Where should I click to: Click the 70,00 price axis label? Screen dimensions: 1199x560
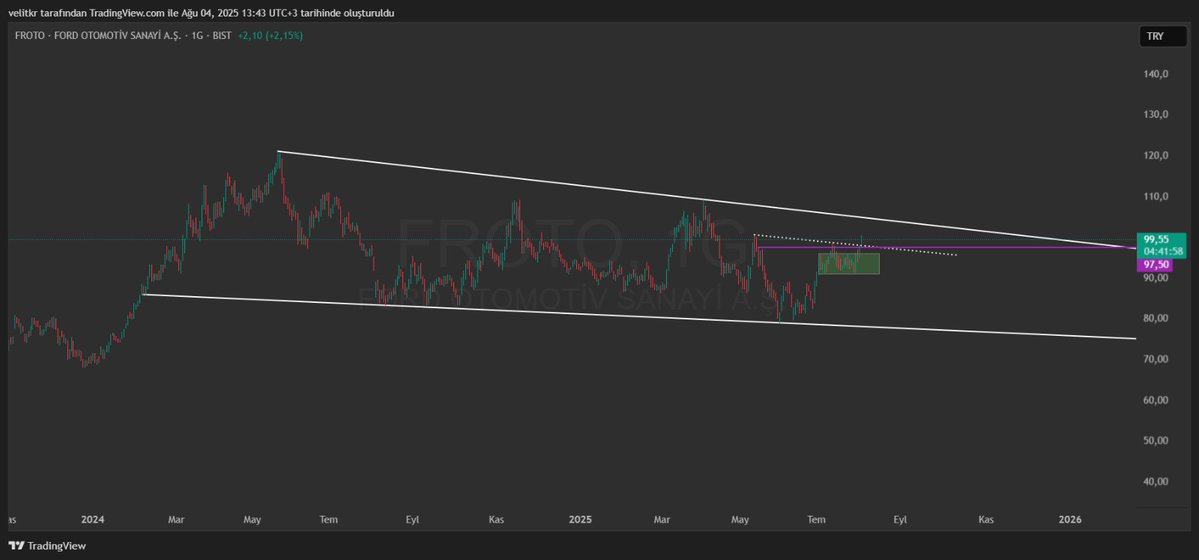(x=1157, y=359)
